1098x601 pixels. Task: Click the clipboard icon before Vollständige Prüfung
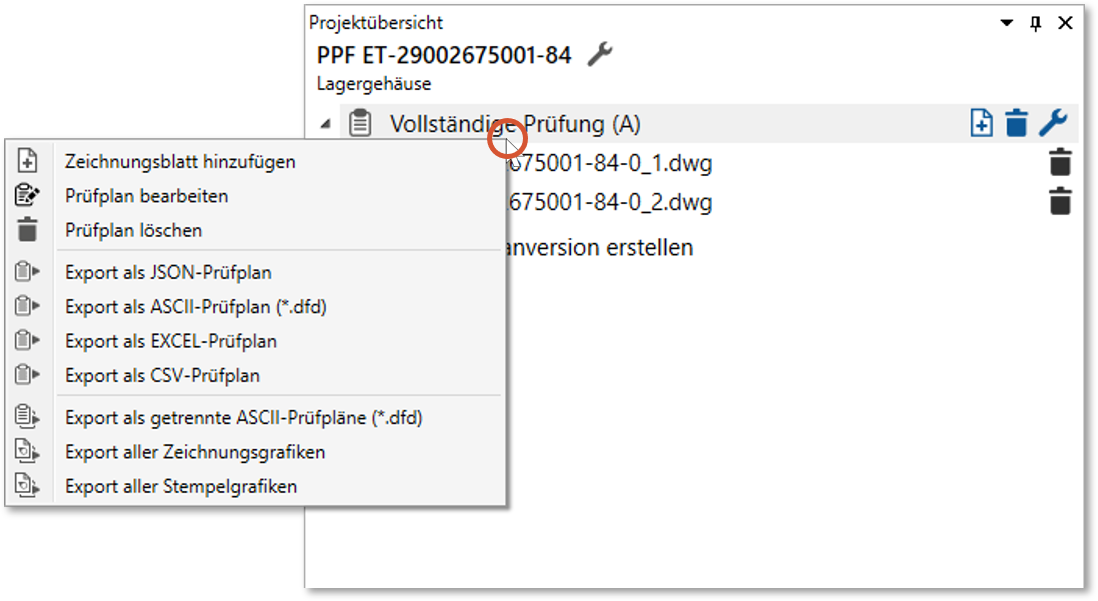pyautogui.click(x=360, y=123)
